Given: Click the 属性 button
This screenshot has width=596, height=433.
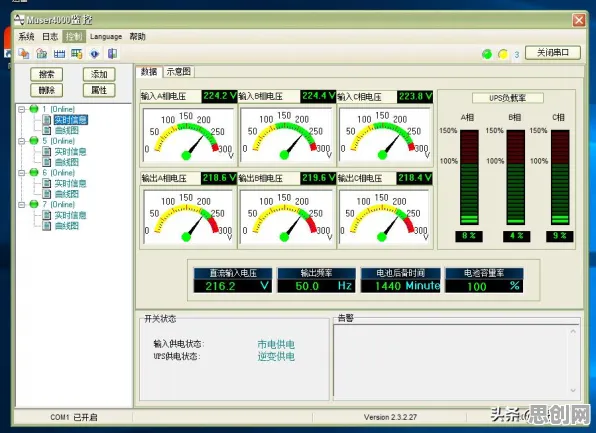Looking at the screenshot, I should point(99,90).
